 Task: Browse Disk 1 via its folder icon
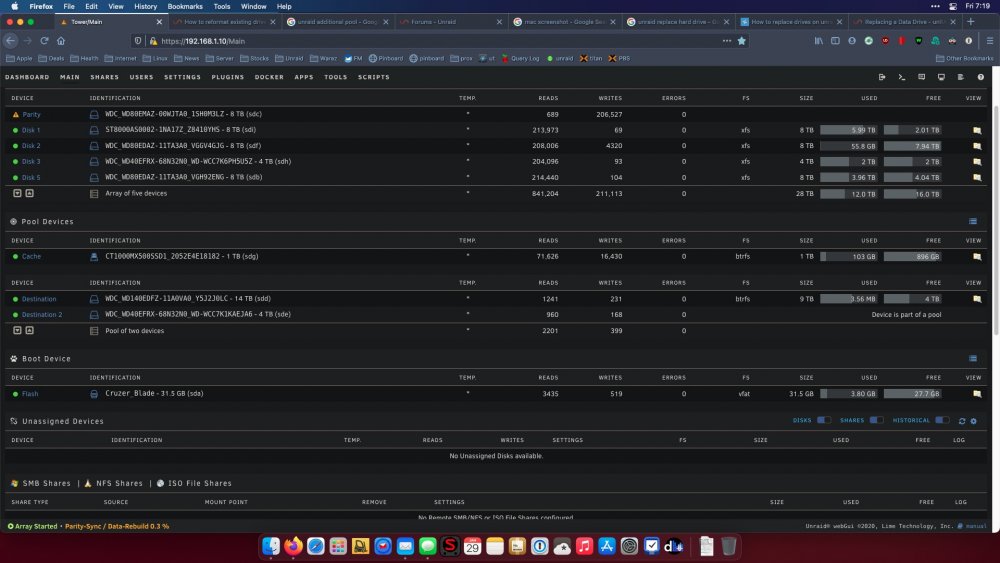click(x=977, y=130)
